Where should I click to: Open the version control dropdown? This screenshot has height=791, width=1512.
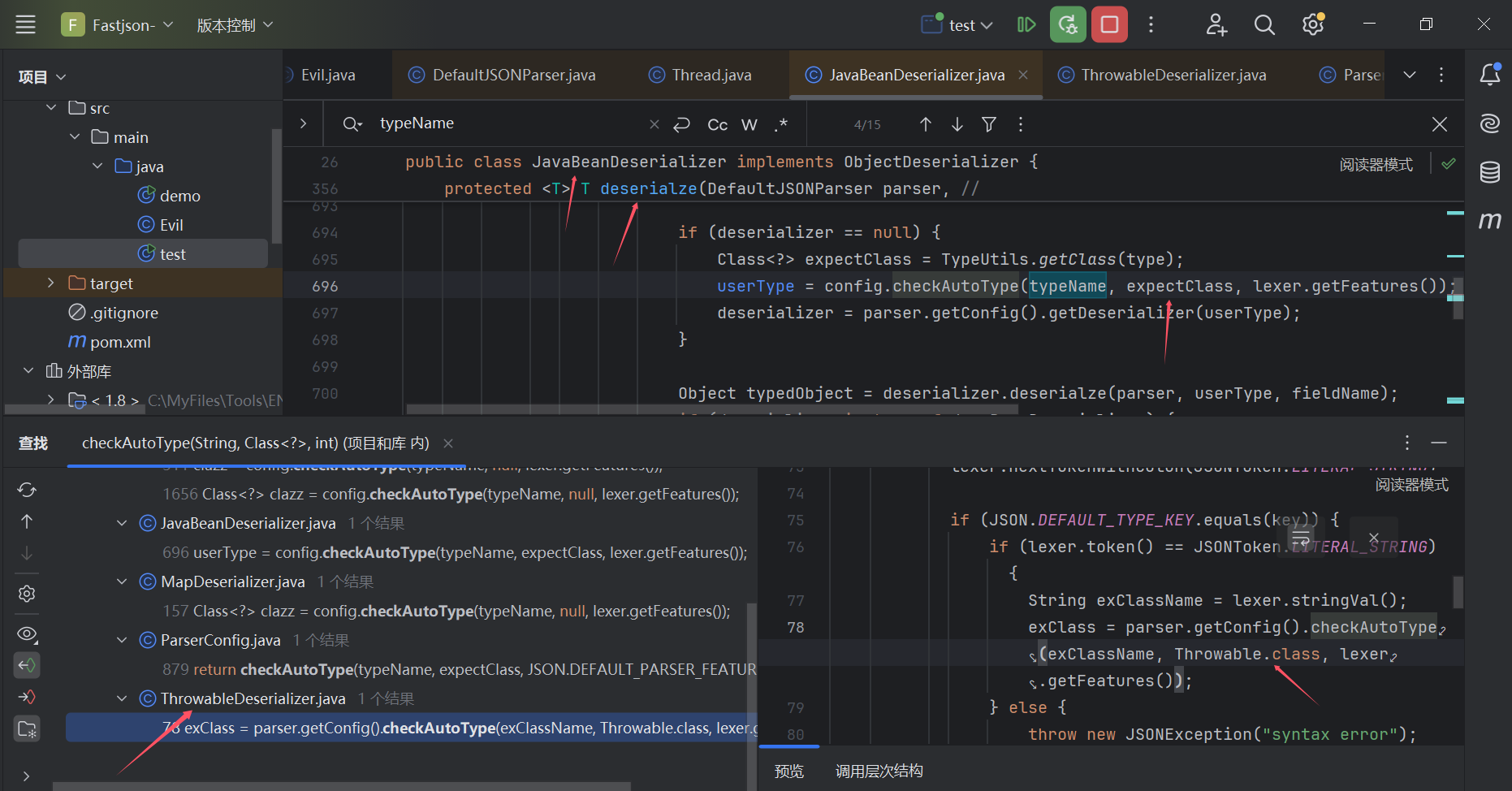pyautogui.click(x=235, y=25)
